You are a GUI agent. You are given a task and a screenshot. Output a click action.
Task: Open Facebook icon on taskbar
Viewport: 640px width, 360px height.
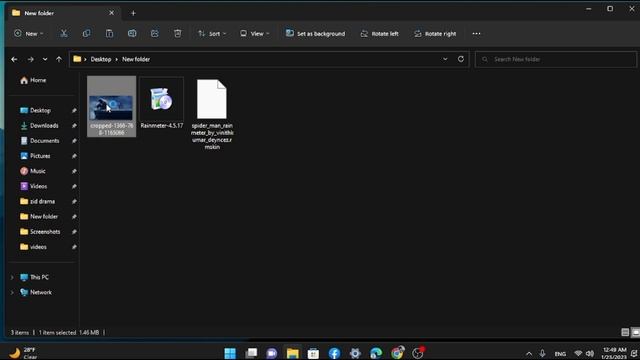point(334,353)
